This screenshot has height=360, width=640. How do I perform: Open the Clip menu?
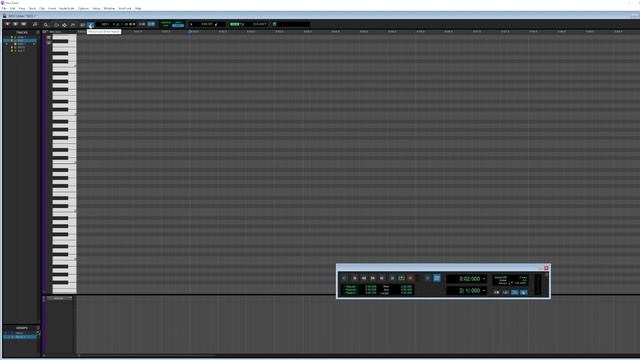coord(42,8)
